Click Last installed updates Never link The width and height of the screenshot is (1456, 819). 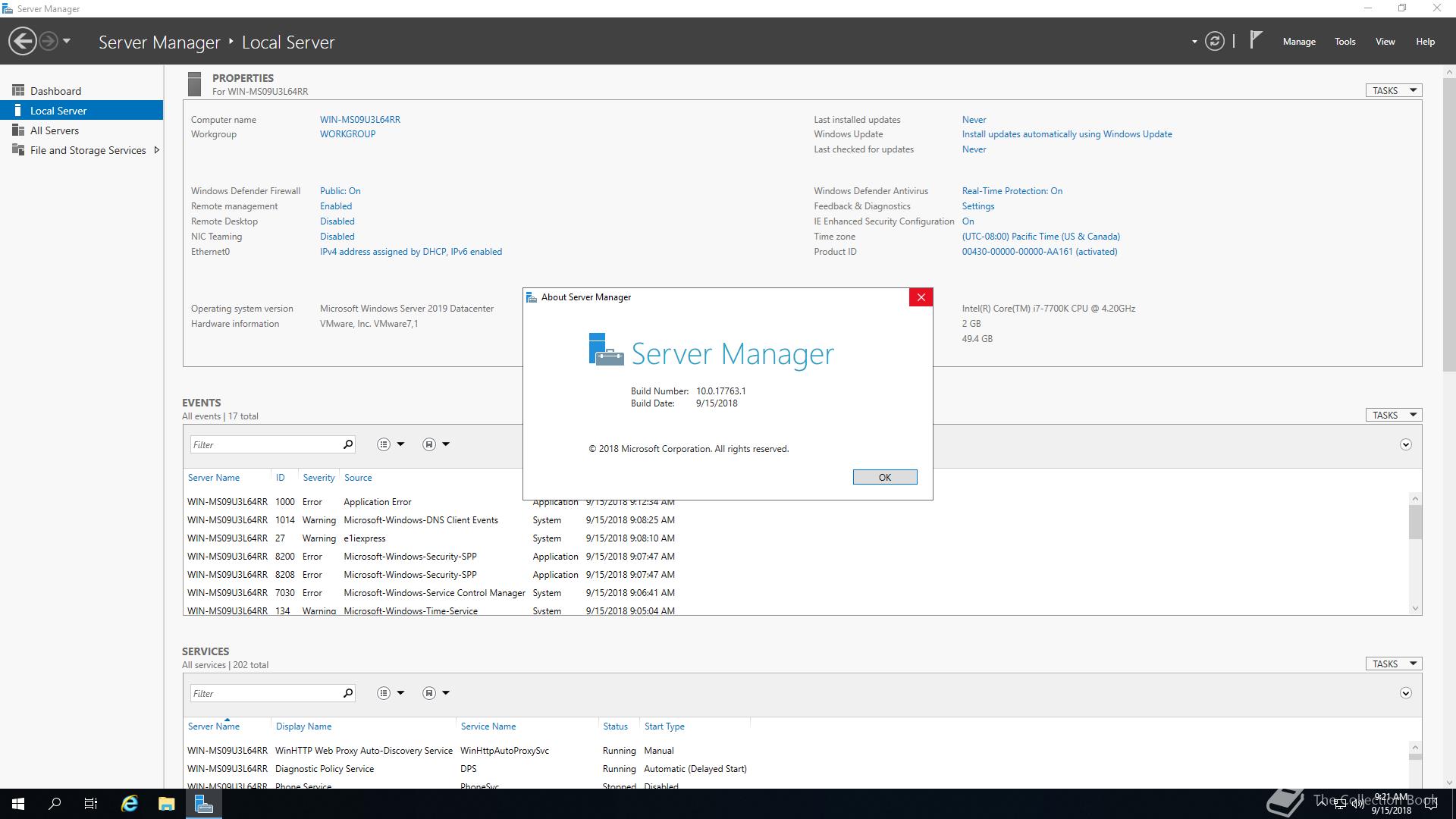(974, 120)
